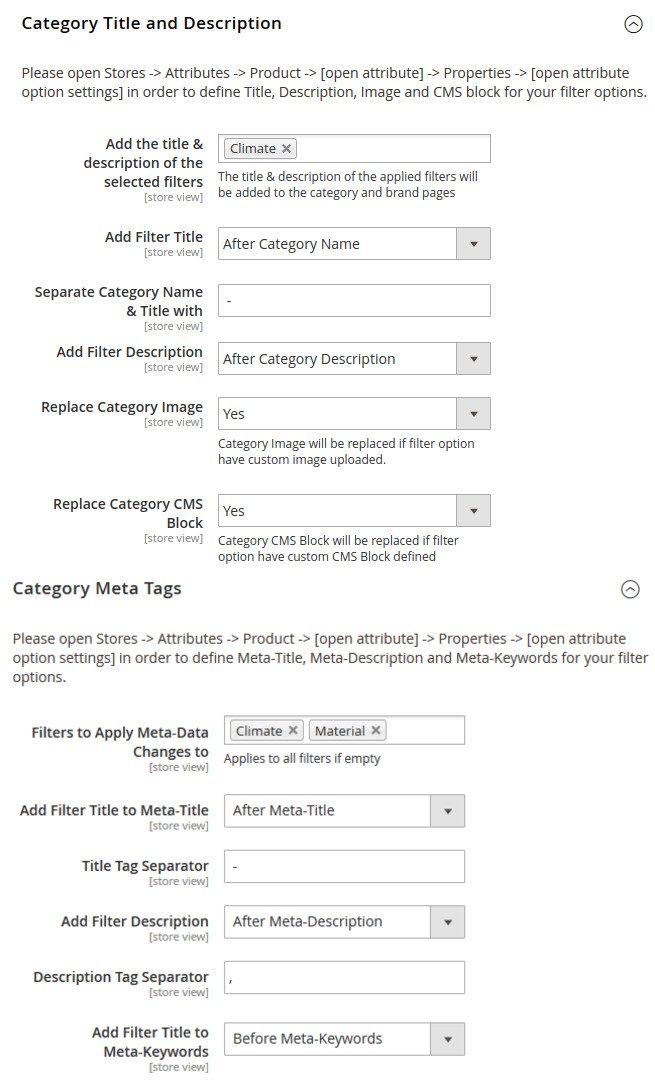Remove Material tag from meta-data filters
Image resolution: width=655 pixels, height=1082 pixels.
click(x=375, y=731)
